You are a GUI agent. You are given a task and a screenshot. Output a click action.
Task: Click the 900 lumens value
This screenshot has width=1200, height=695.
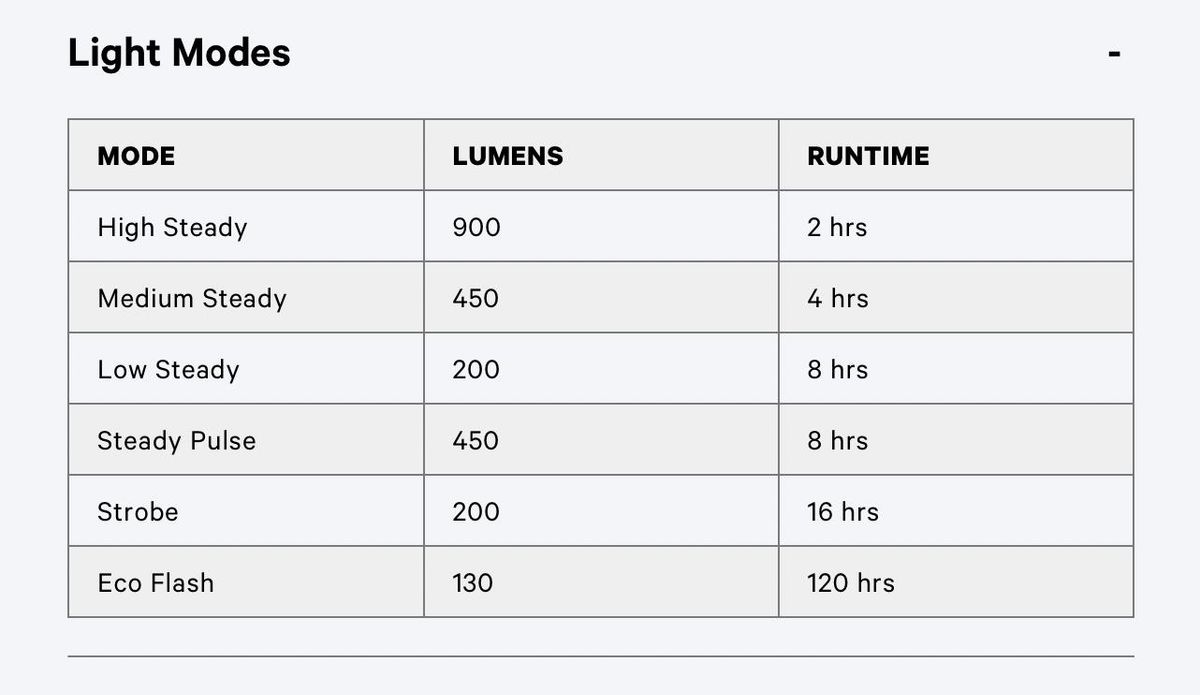[x=476, y=228]
